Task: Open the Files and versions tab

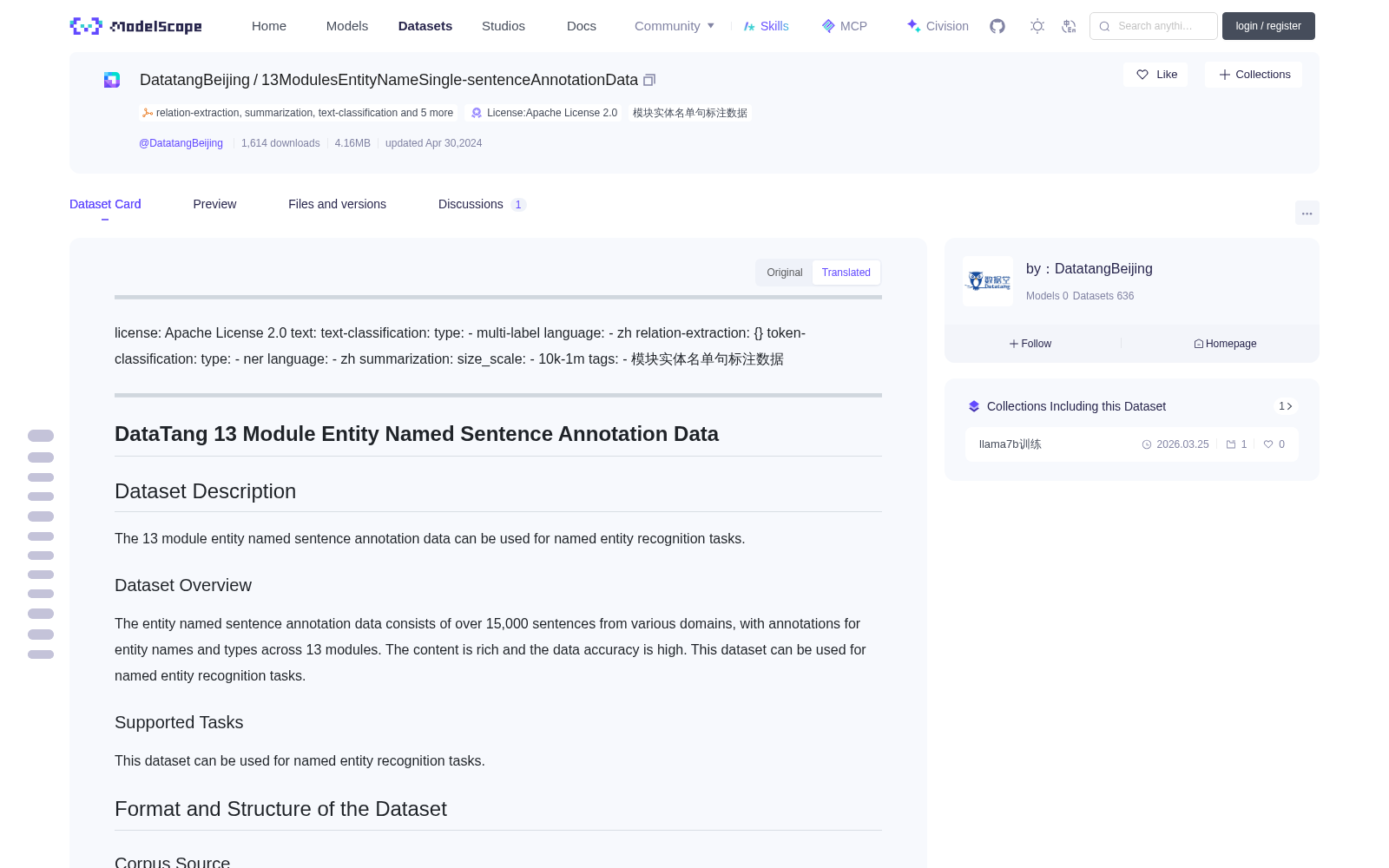Action: point(337,204)
